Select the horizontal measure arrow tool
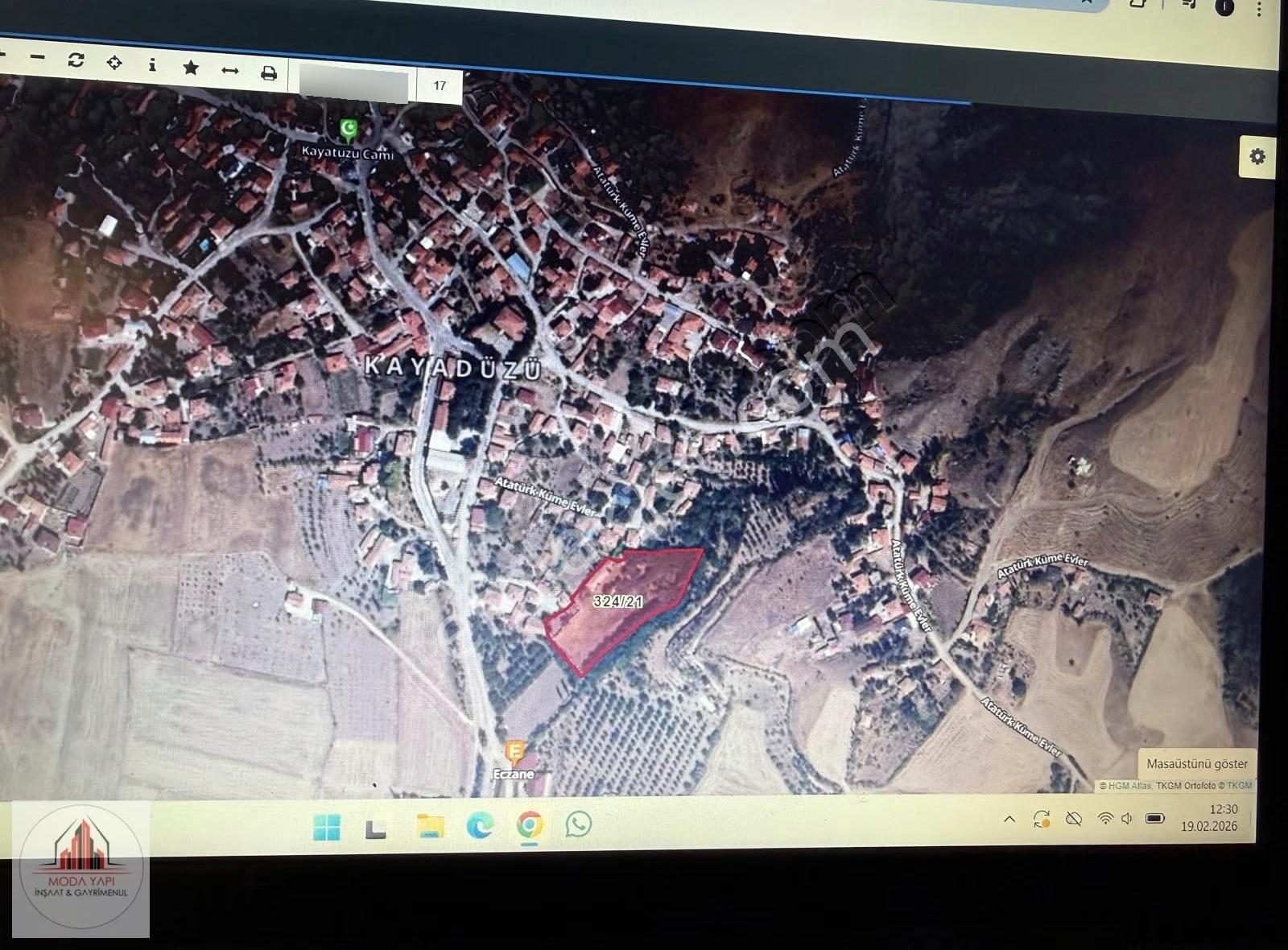 (x=229, y=71)
